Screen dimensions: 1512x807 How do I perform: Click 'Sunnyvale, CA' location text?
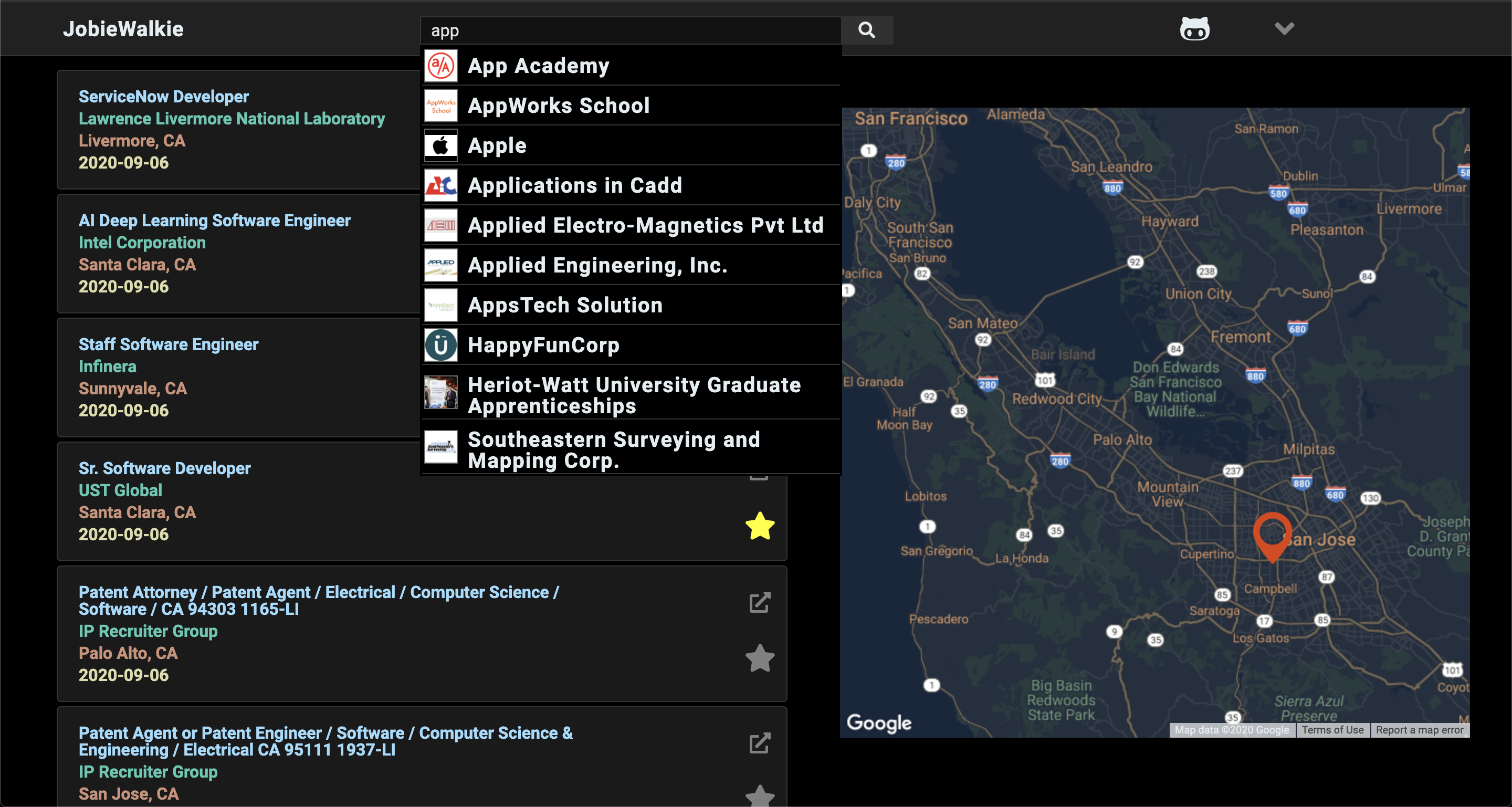point(133,389)
